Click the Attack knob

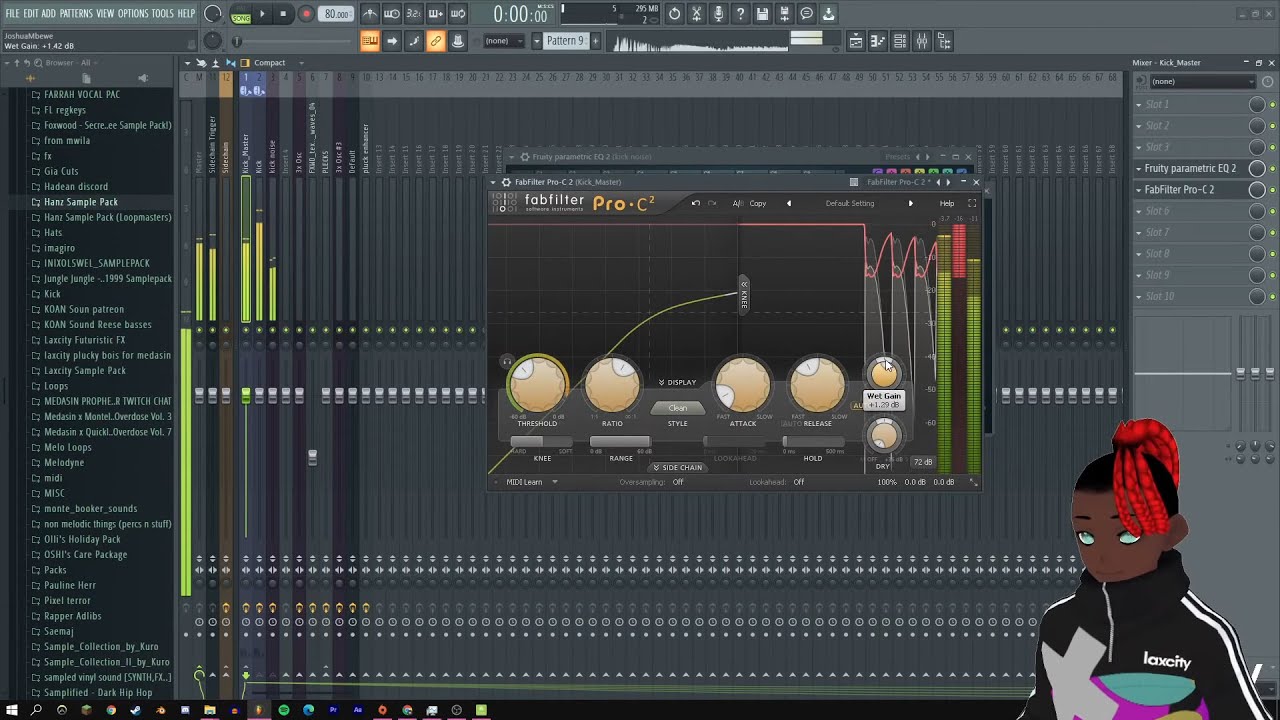(x=743, y=385)
